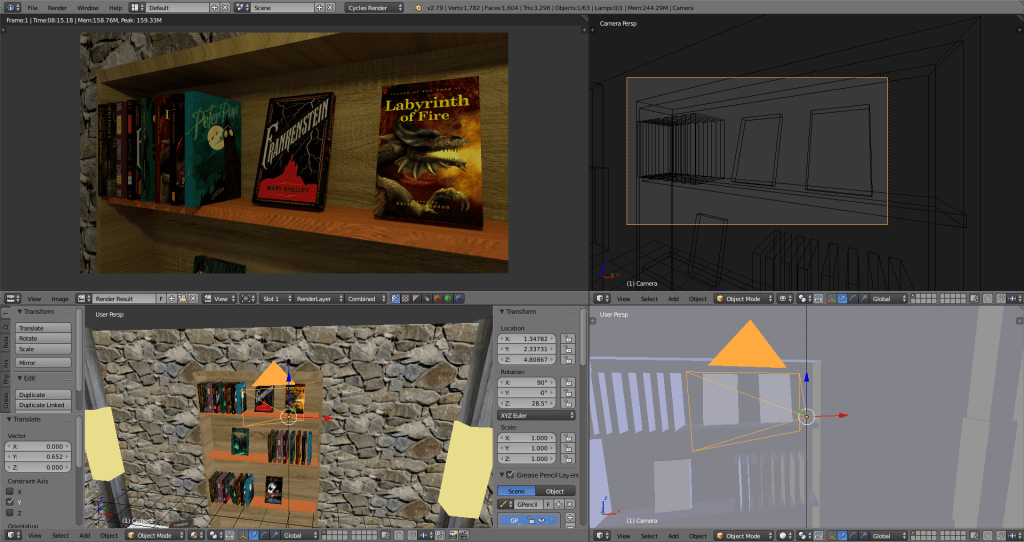
Task: Select the Object tab in Grease Pencil
Action: (x=554, y=491)
